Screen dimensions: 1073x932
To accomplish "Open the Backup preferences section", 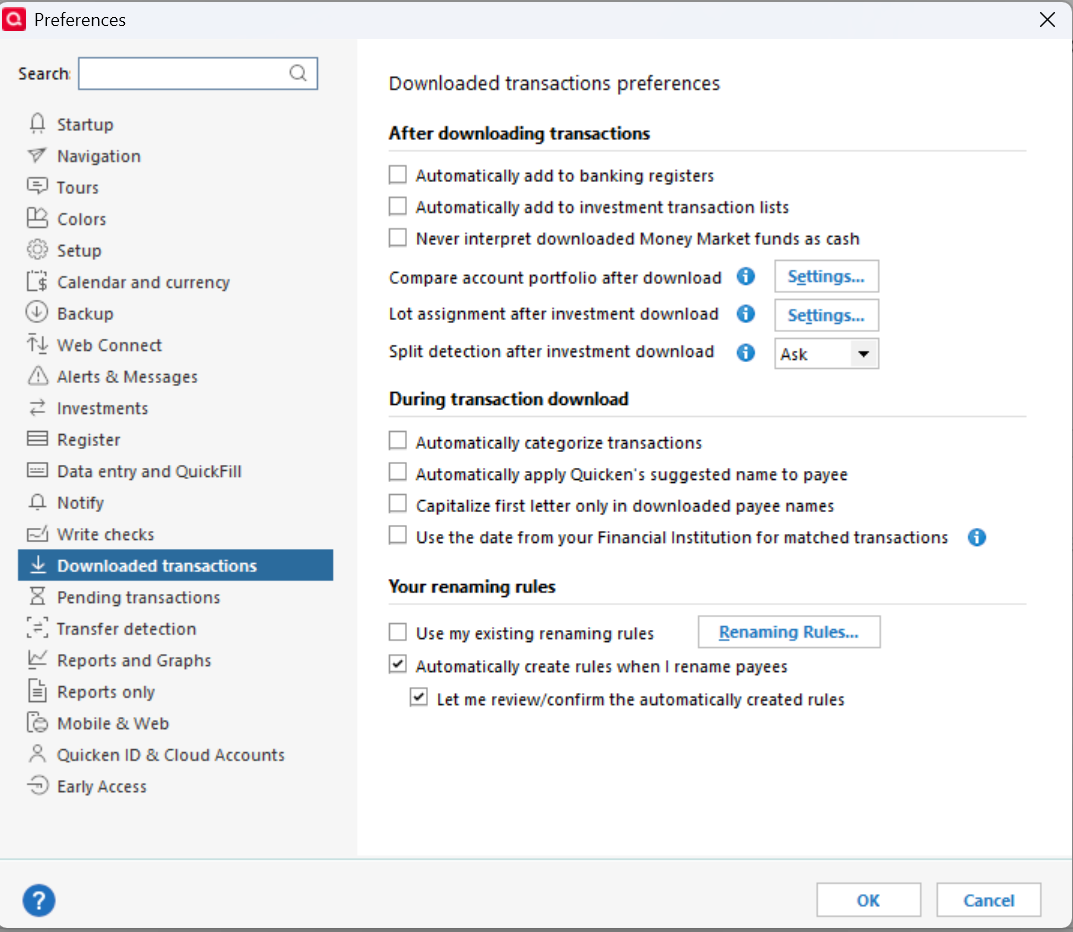I will pyautogui.click(x=175, y=313).
